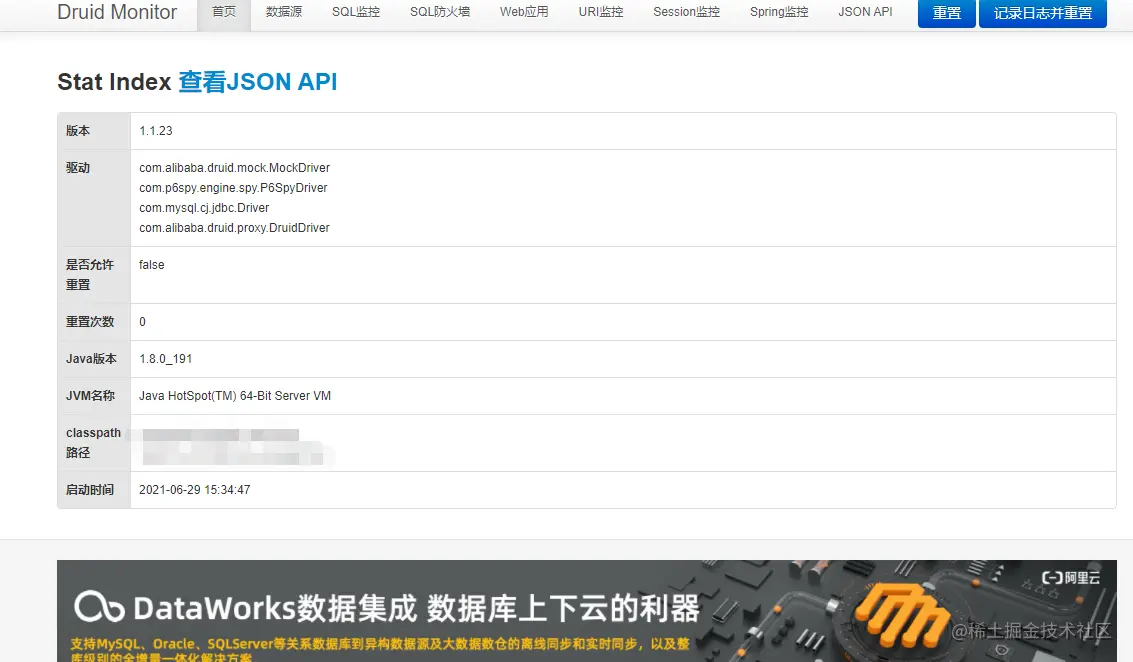
Task: Open the JSON API nav tab
Action: 865,12
